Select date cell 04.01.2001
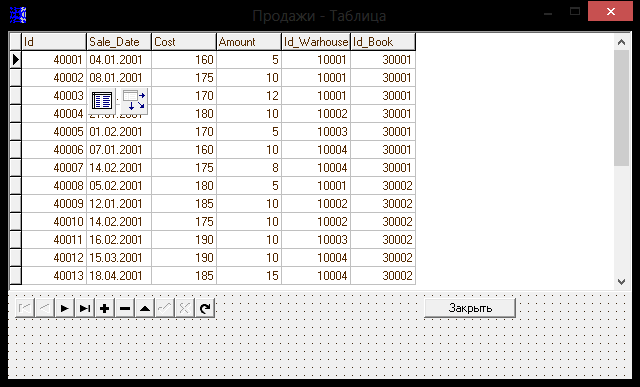Screen dimensions: 640x387 [119, 60]
